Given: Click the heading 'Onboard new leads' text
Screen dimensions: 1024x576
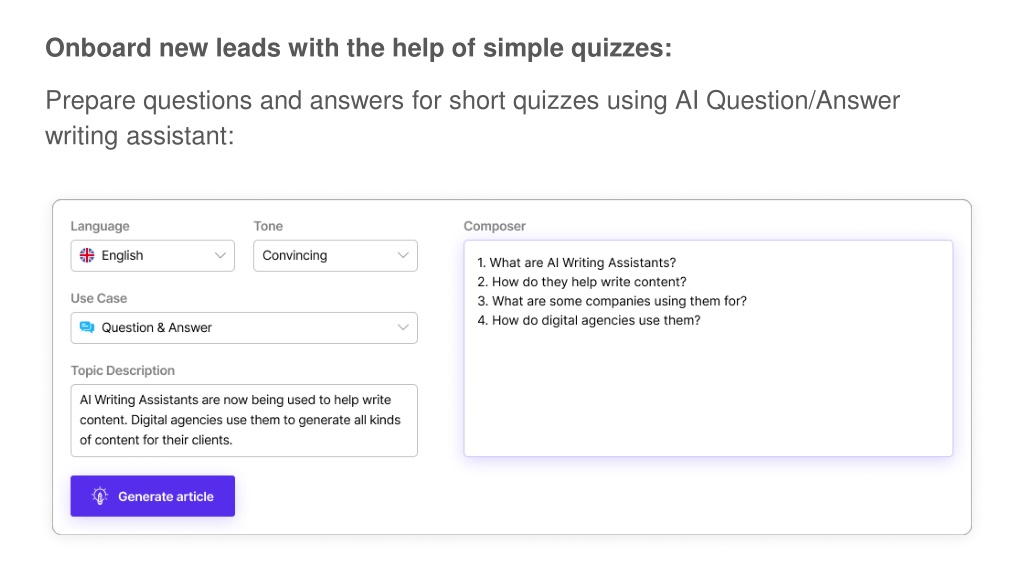Looking at the screenshot, I should point(359,48).
